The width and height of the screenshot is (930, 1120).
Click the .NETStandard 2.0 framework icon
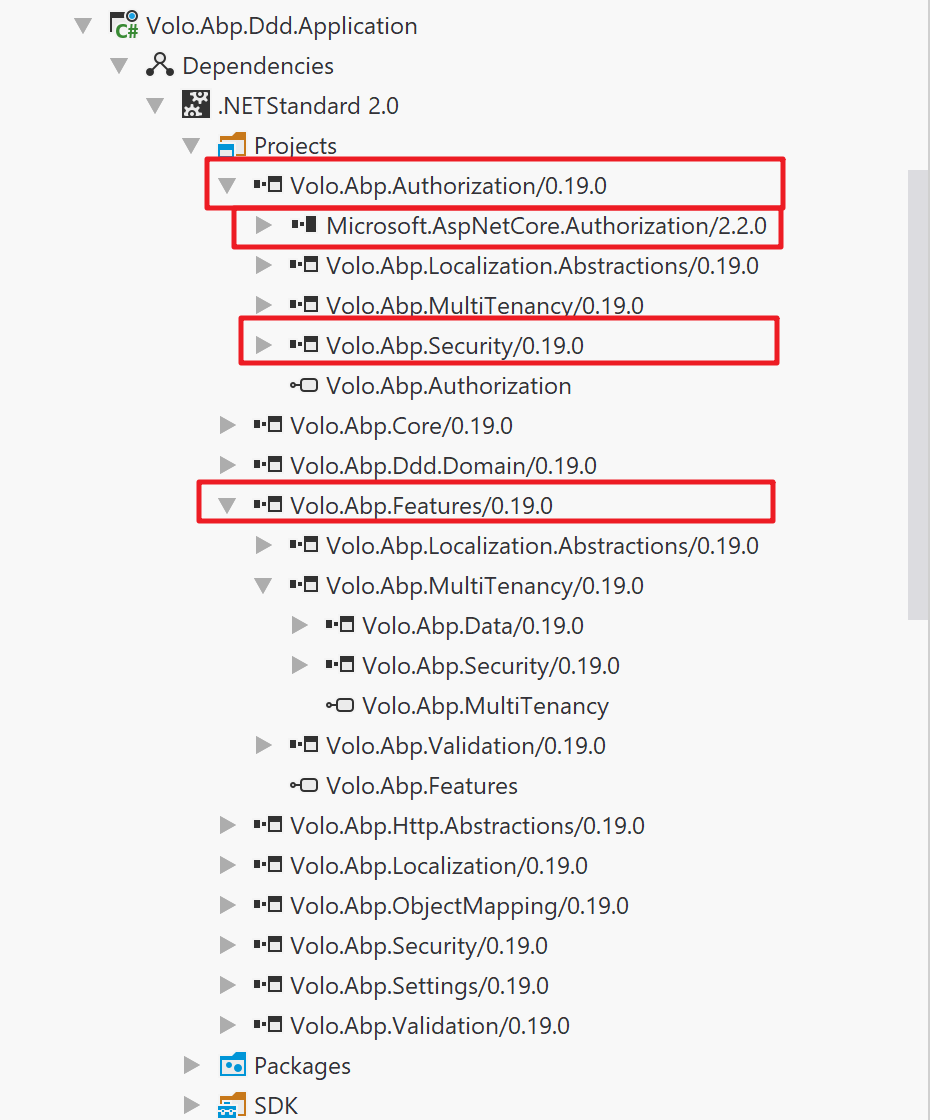[196, 105]
